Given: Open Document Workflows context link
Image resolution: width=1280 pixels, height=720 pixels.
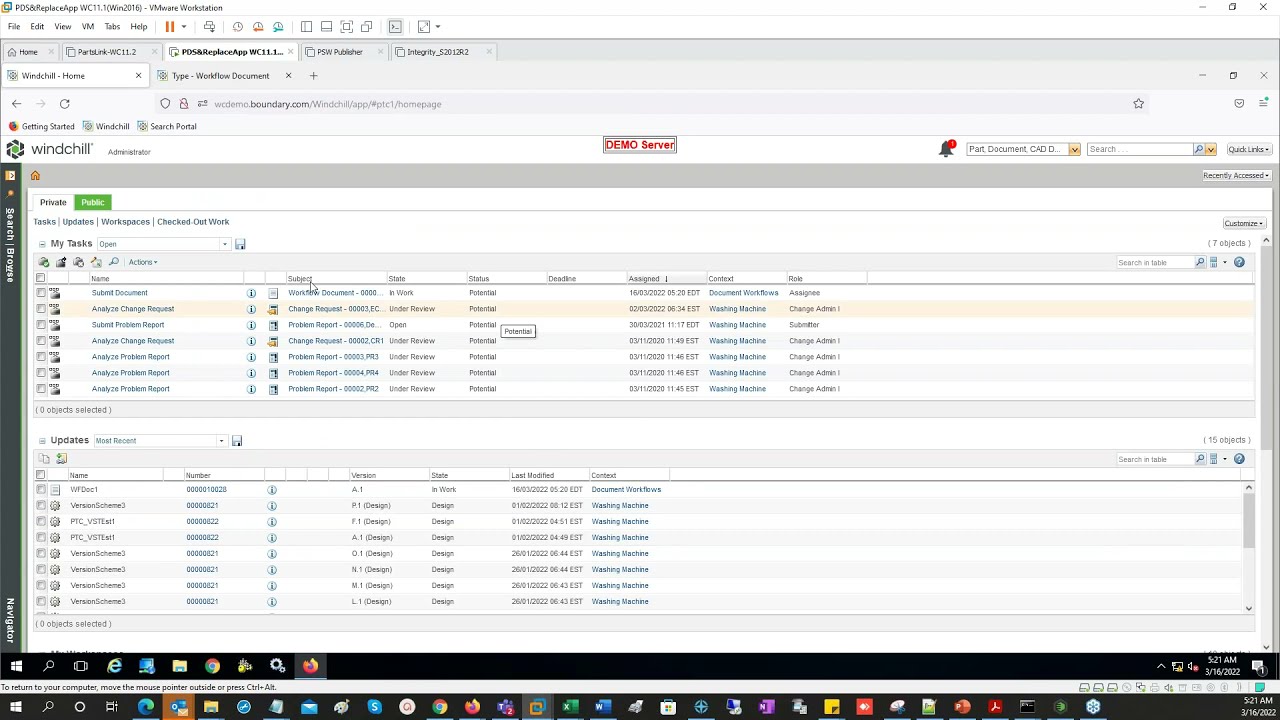Looking at the screenshot, I should [743, 293].
